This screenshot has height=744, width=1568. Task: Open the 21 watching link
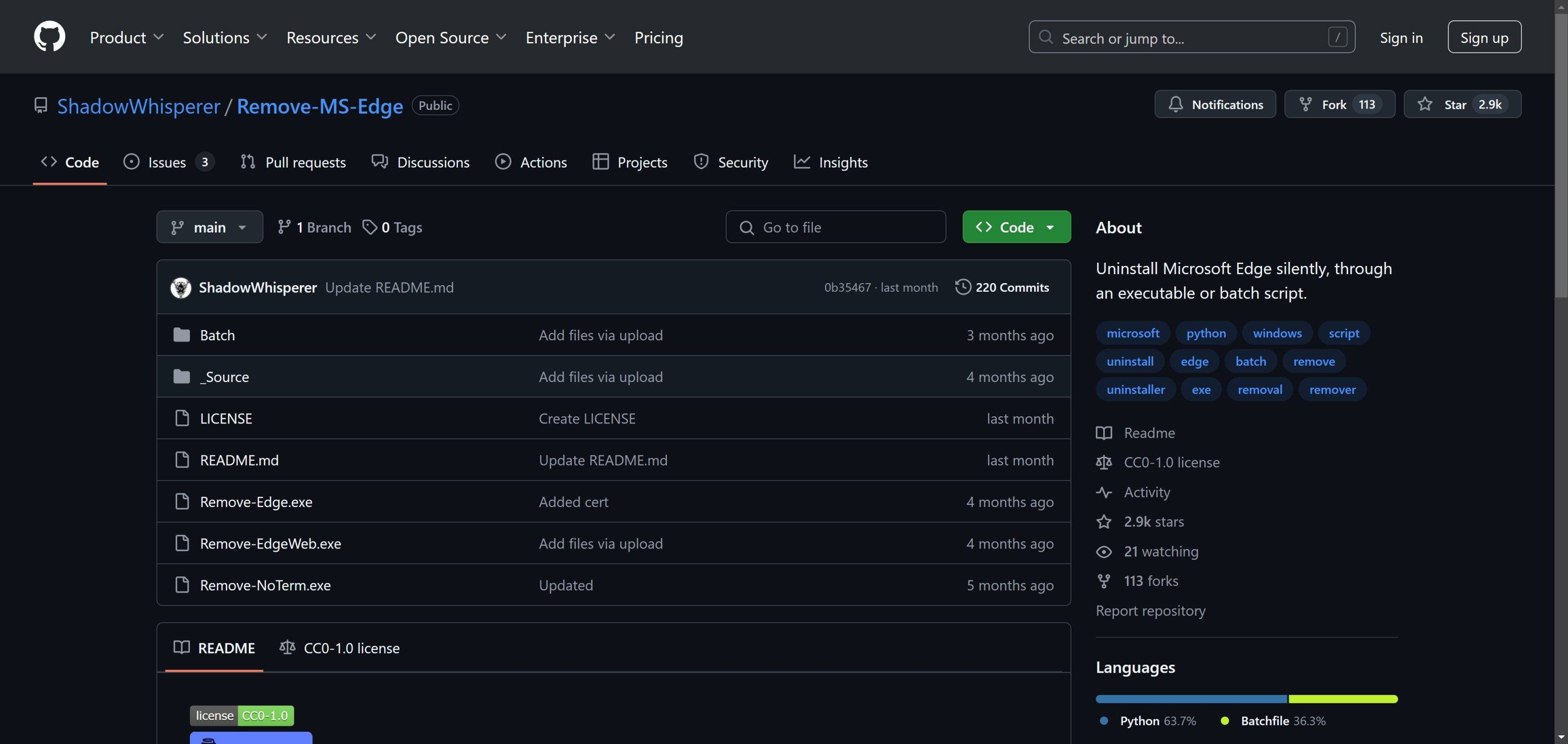click(x=1160, y=551)
